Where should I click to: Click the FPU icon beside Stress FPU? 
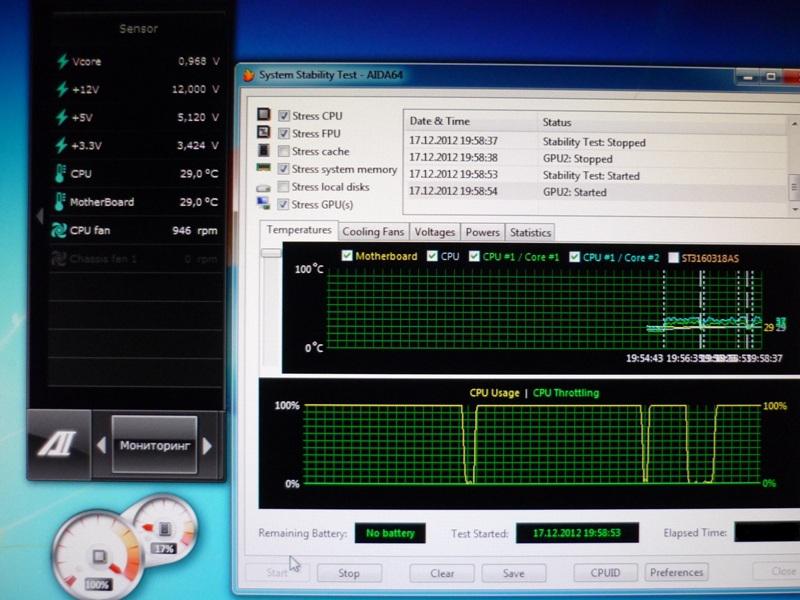coord(263,132)
